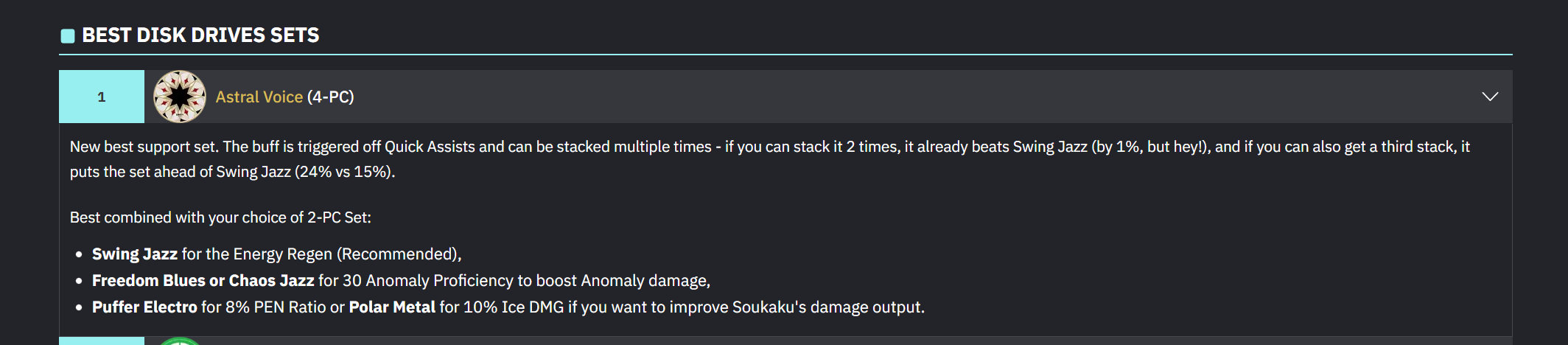This screenshot has width=1568, height=345.
Task: Click the bullet point before Puffer Electro
Action: pos(79,308)
